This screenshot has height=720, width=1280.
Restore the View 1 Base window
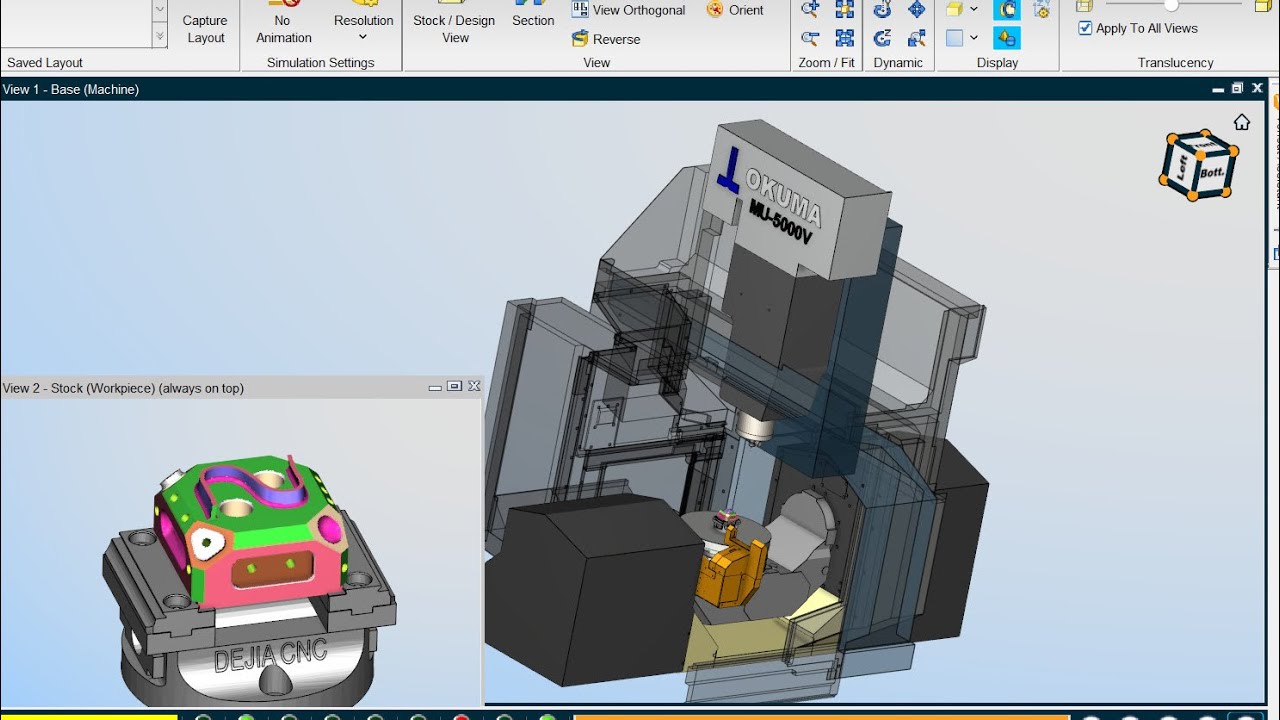tap(1238, 88)
